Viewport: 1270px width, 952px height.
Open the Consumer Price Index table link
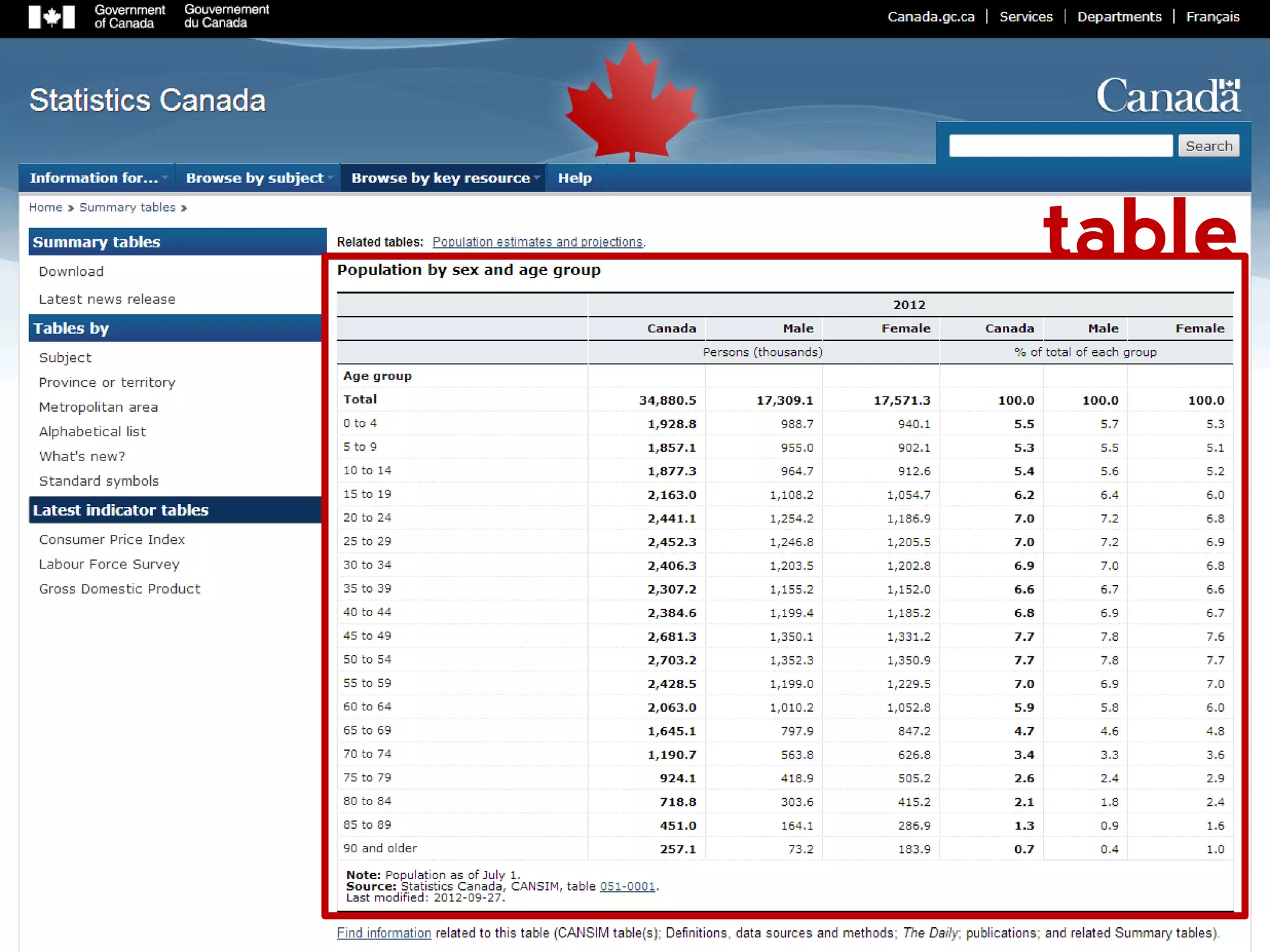(x=112, y=540)
